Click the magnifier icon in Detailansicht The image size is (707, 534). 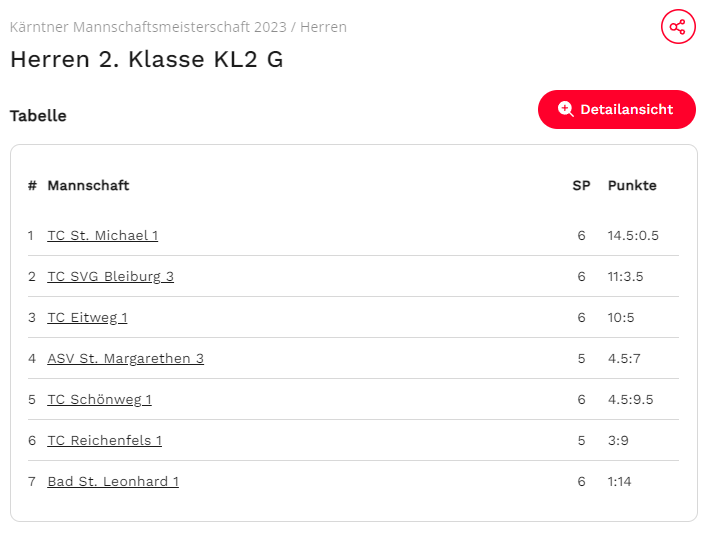pyautogui.click(x=565, y=109)
